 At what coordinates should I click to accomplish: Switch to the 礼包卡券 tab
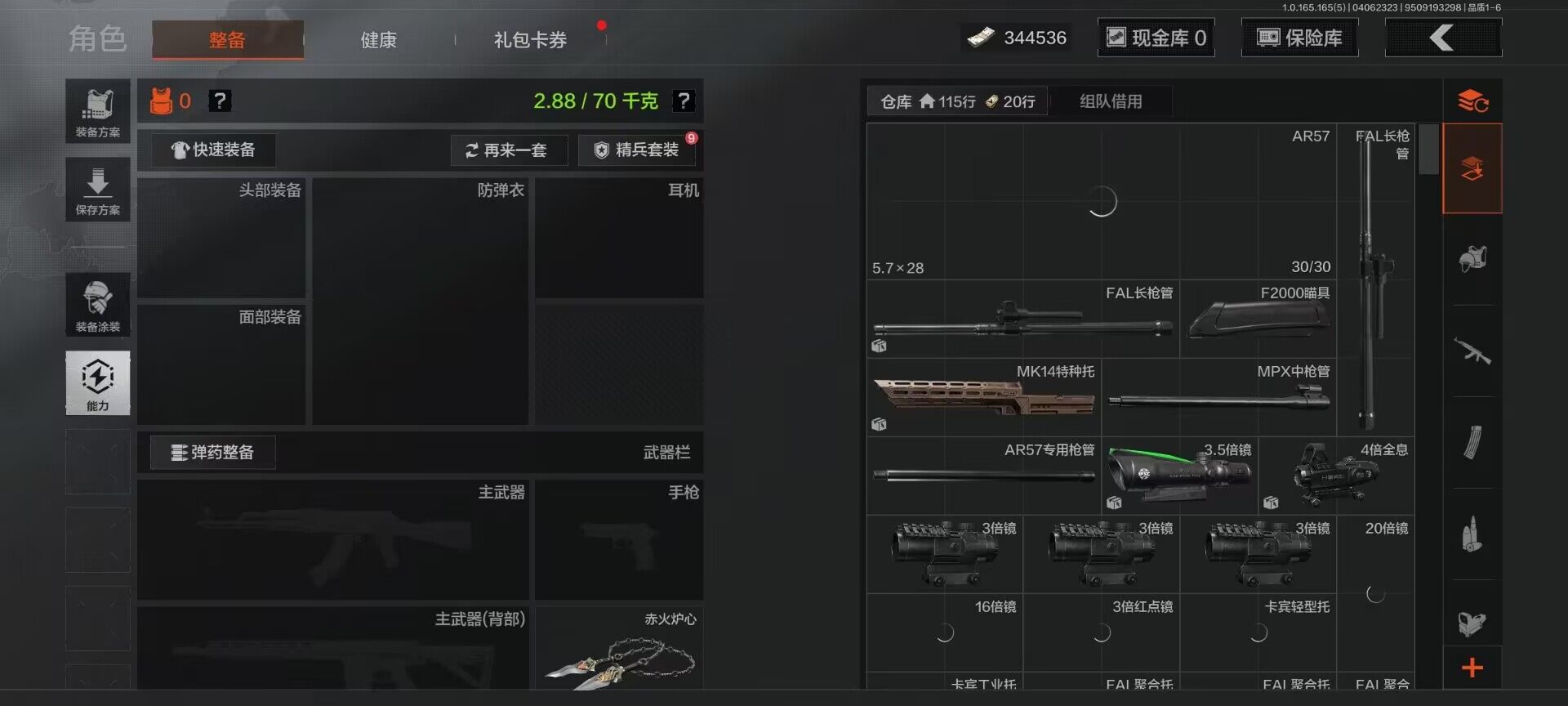point(531,39)
